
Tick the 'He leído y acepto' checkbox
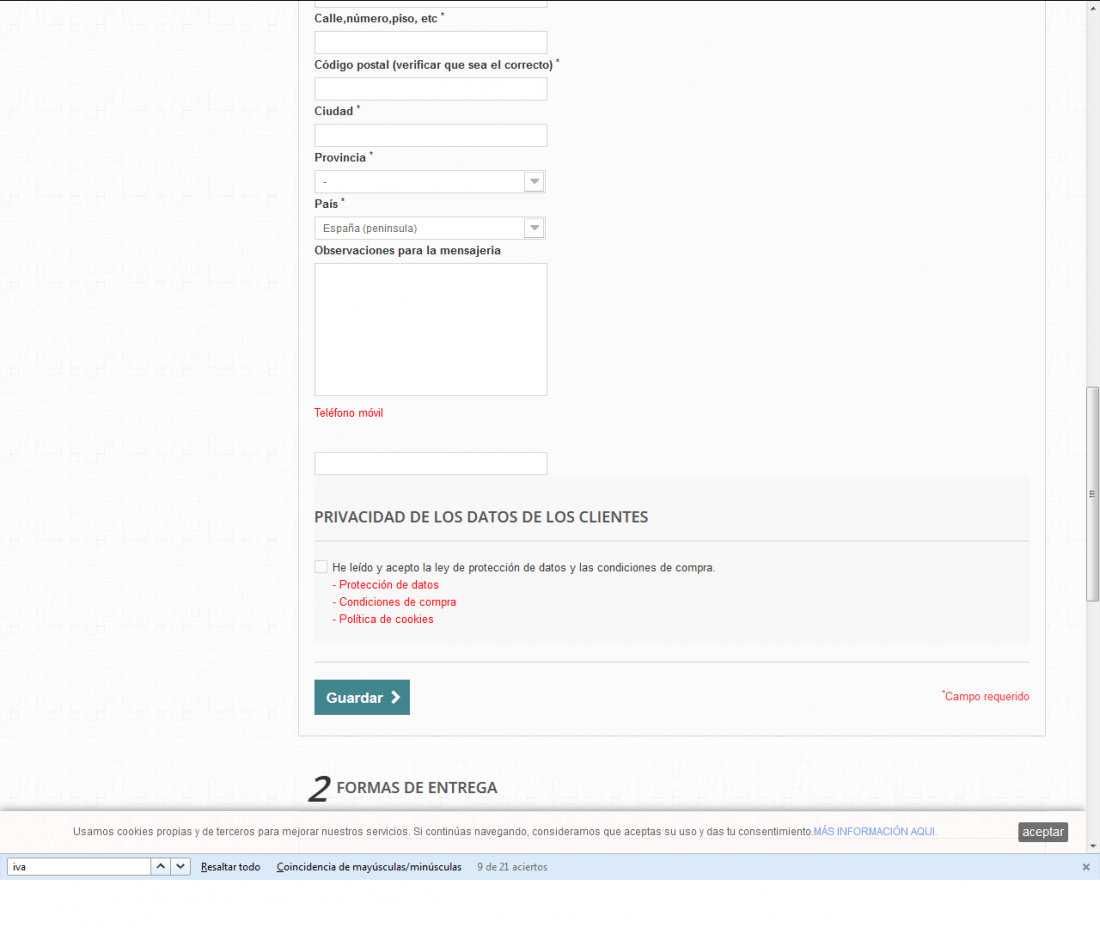(x=321, y=567)
